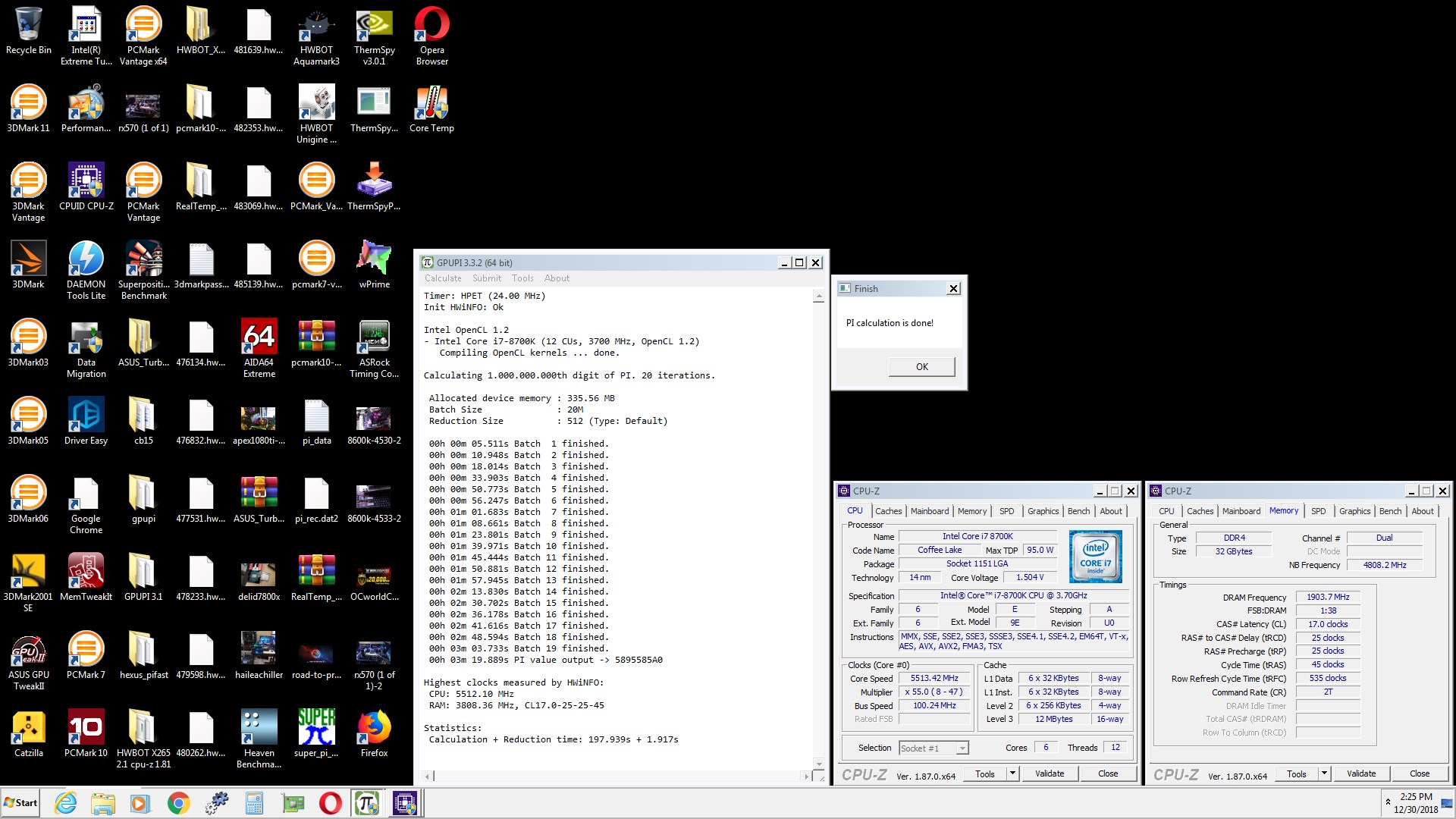Open SPD tab in right CPU-Z window

(x=1319, y=511)
